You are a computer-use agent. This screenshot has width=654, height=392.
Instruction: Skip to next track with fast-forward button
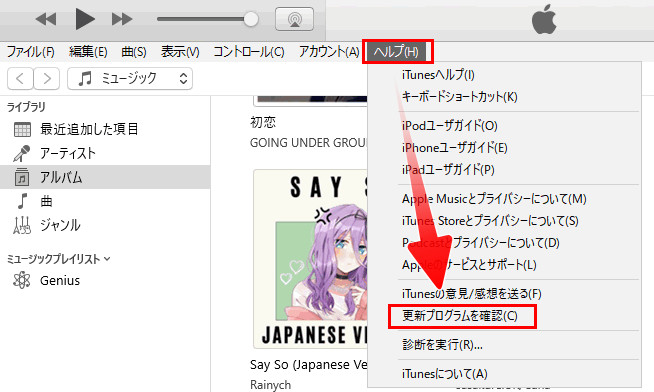122,19
